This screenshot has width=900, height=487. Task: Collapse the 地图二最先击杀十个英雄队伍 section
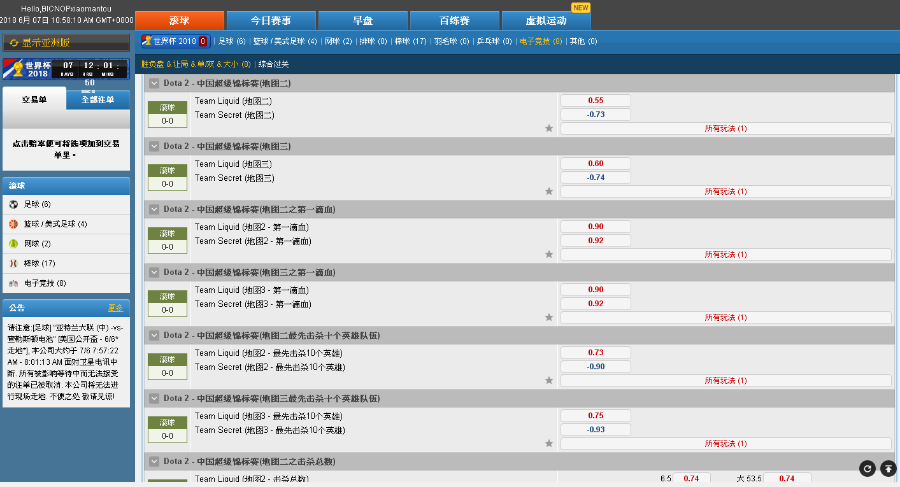154,335
